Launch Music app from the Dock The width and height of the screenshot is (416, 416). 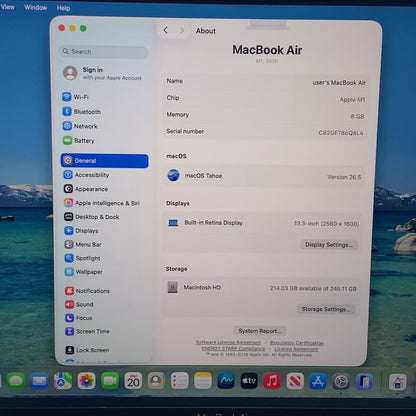pyautogui.click(x=272, y=381)
